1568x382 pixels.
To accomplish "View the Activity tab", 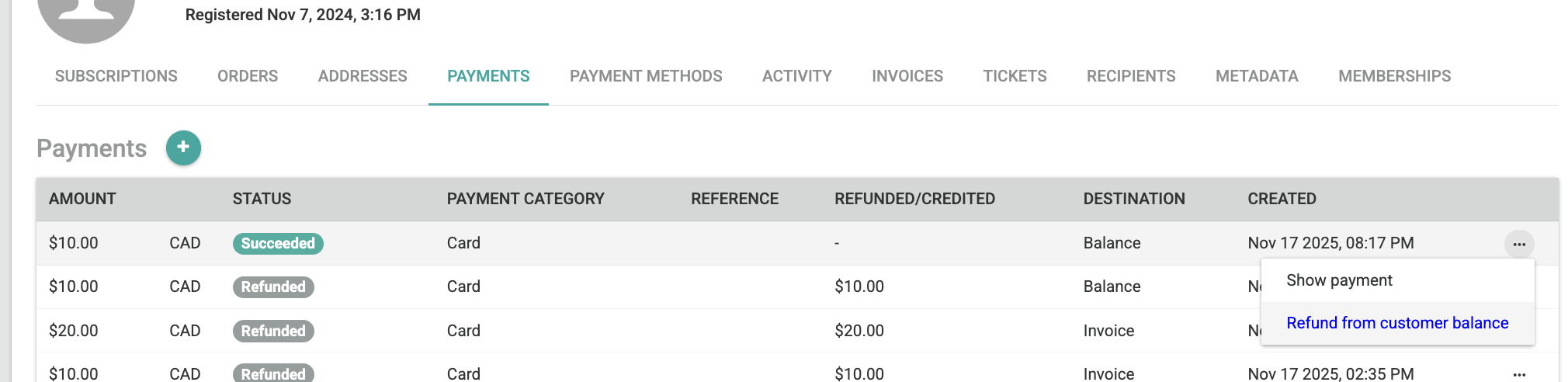I will coord(796,76).
